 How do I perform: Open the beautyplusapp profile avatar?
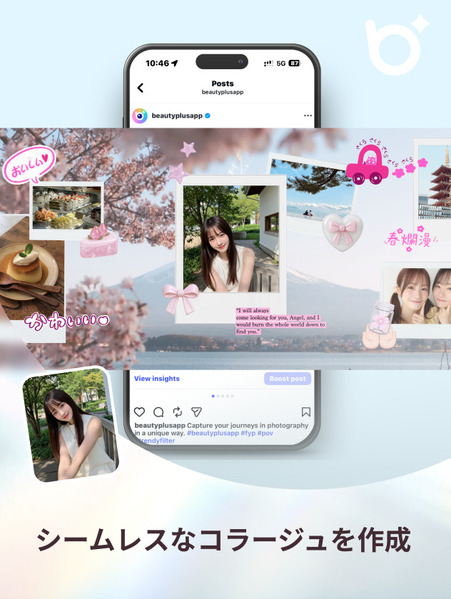coord(140,116)
